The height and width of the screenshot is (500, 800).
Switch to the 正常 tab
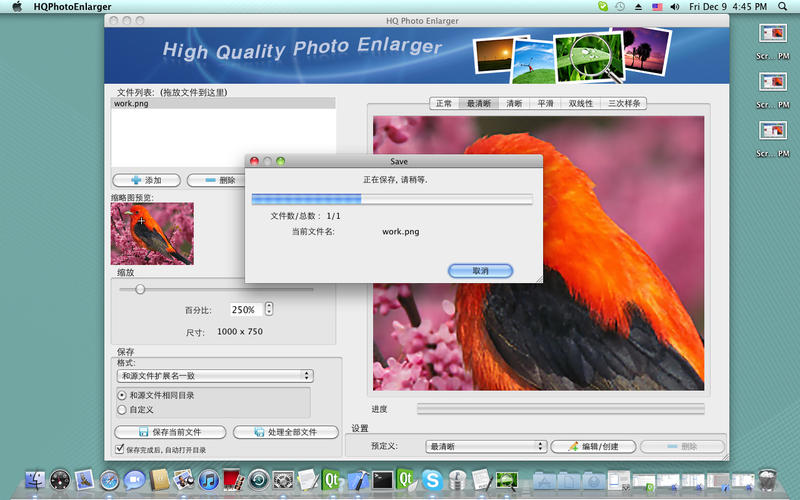click(x=444, y=103)
